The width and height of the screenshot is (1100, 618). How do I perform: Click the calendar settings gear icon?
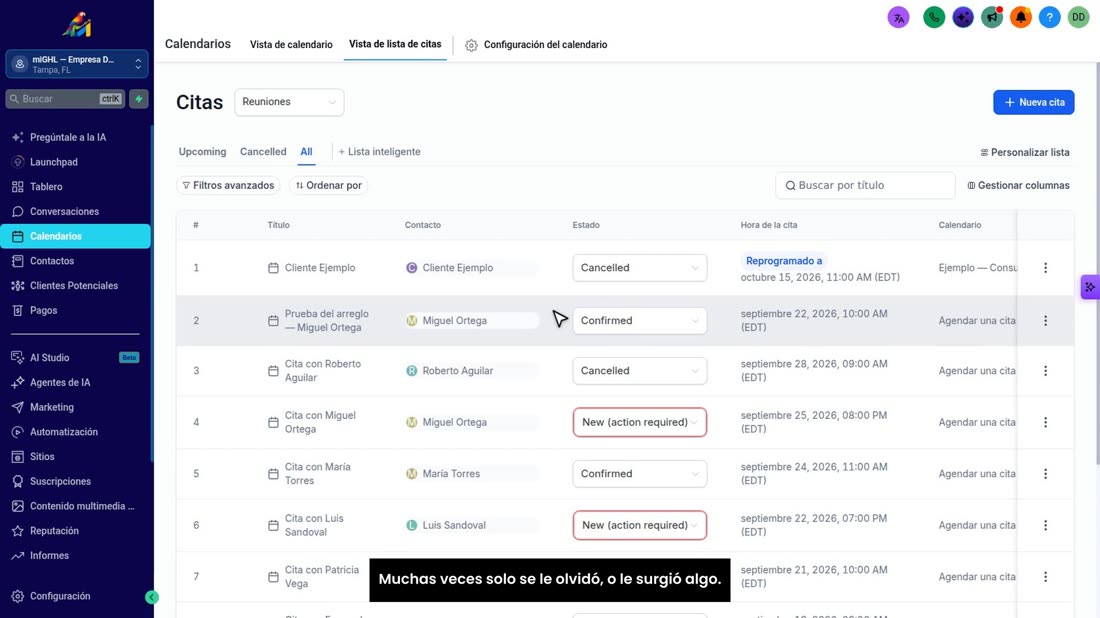471,45
